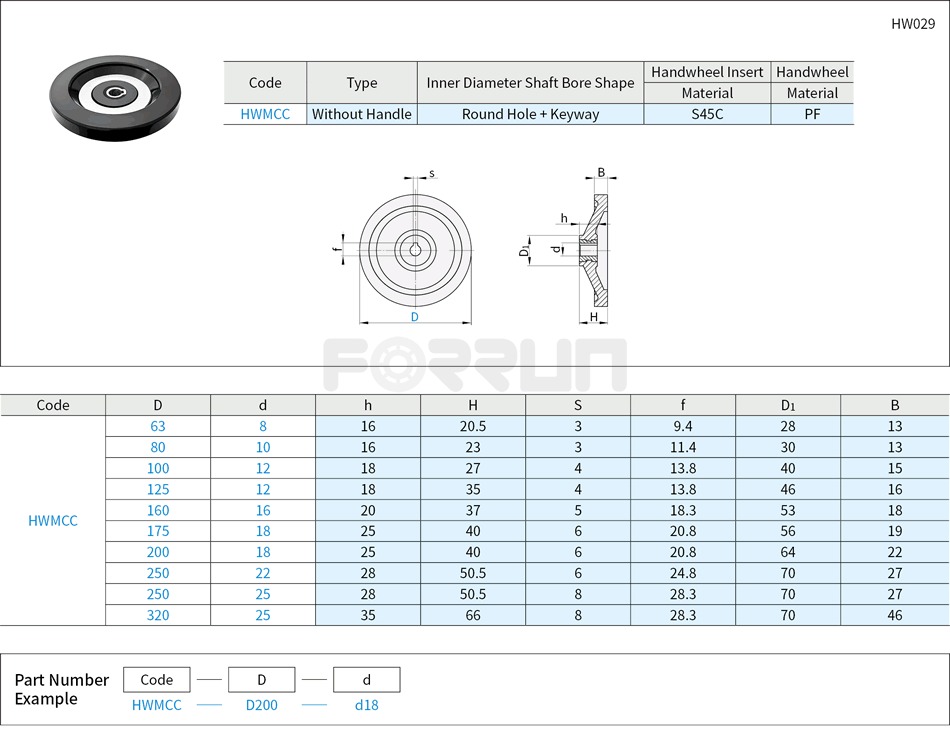Click the PF handwheel material cell
Viewport: 950px width, 730px height.
812,113
